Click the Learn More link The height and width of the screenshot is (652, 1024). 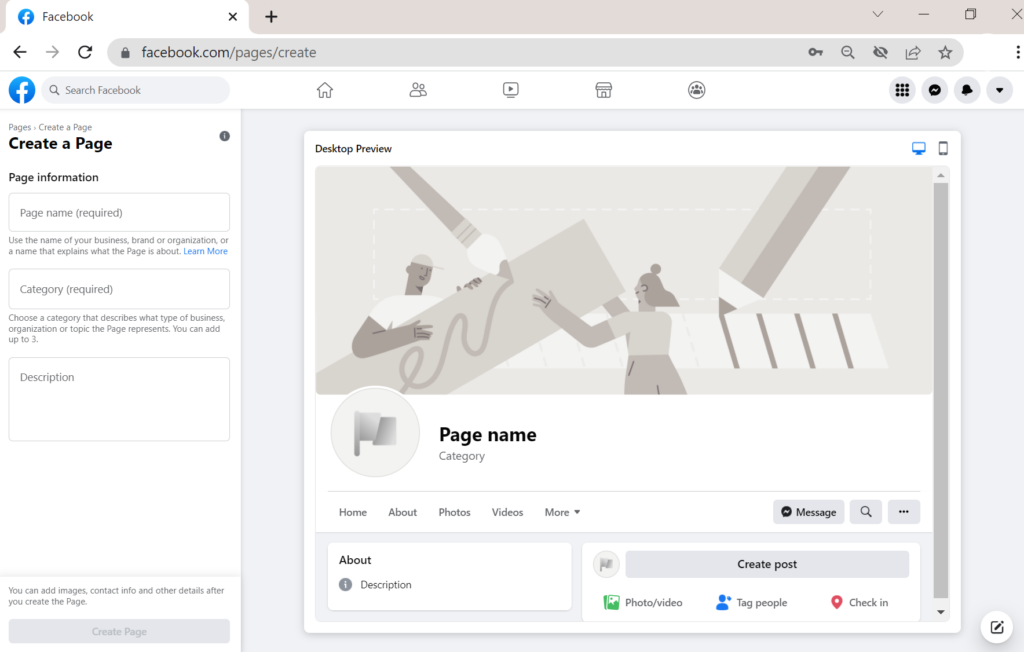tap(206, 252)
